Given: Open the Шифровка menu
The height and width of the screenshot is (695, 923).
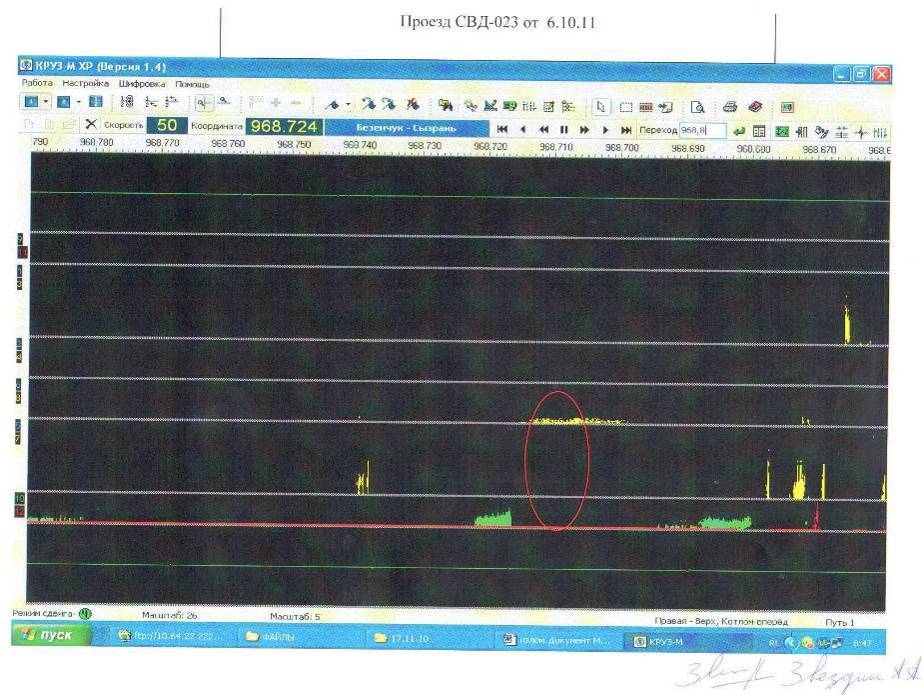Looking at the screenshot, I should tap(142, 84).
